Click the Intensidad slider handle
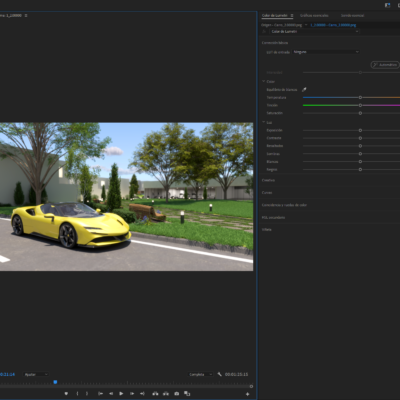The image size is (400, 400). [360, 72]
